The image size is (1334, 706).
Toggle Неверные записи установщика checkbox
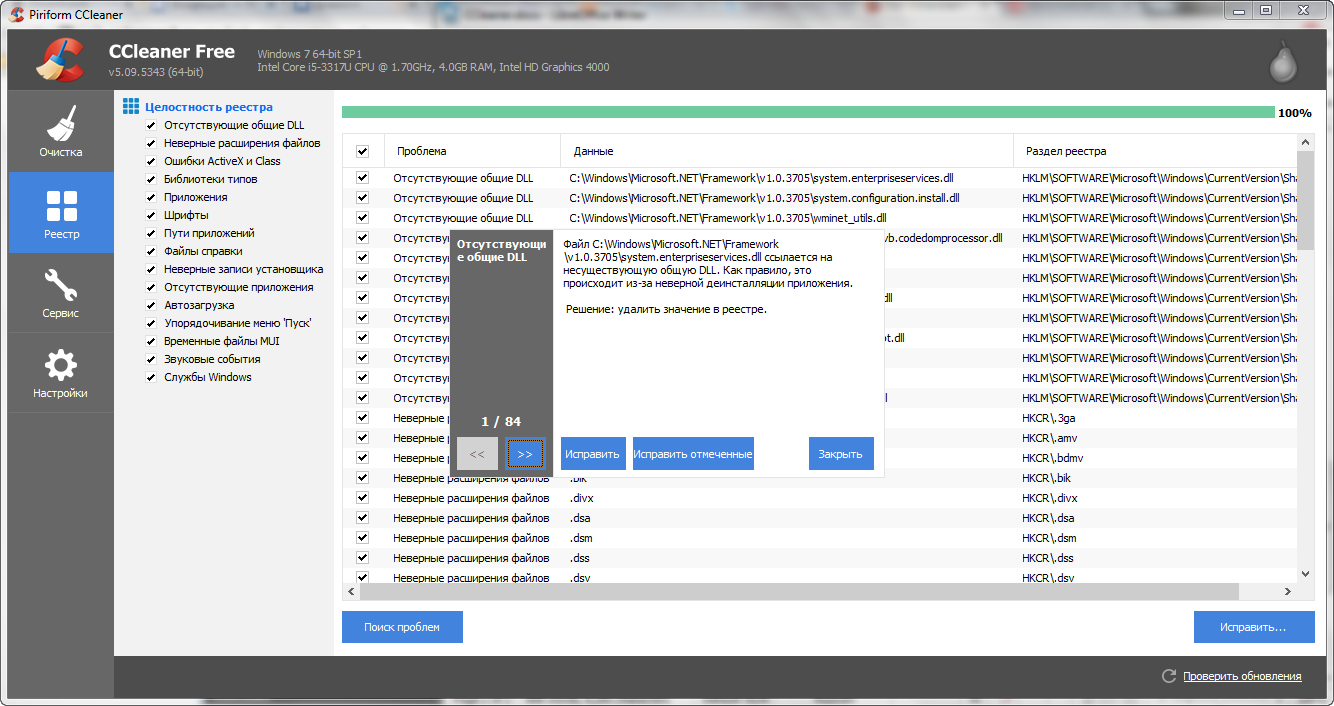click(x=151, y=269)
